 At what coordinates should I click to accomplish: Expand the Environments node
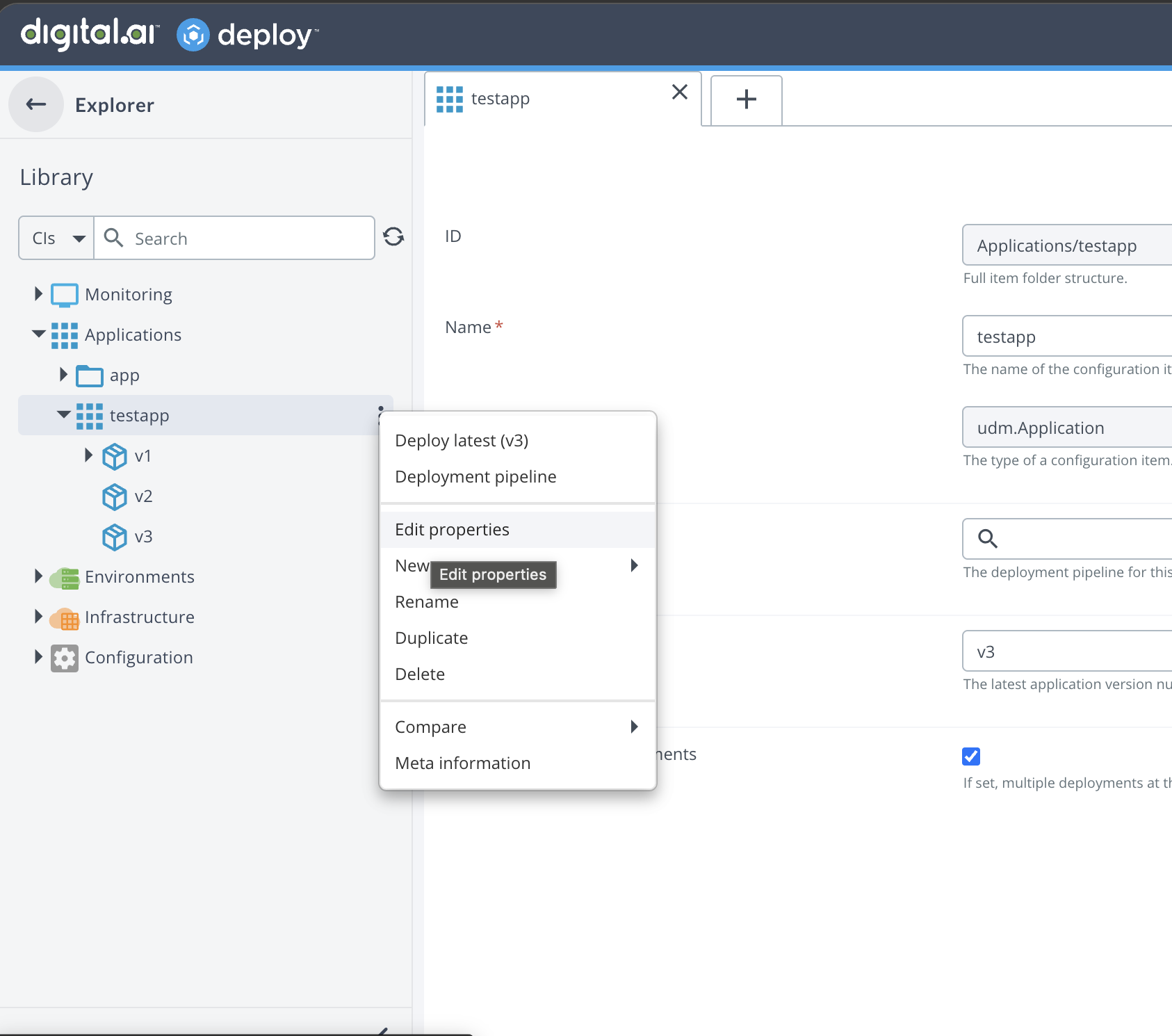coord(38,576)
